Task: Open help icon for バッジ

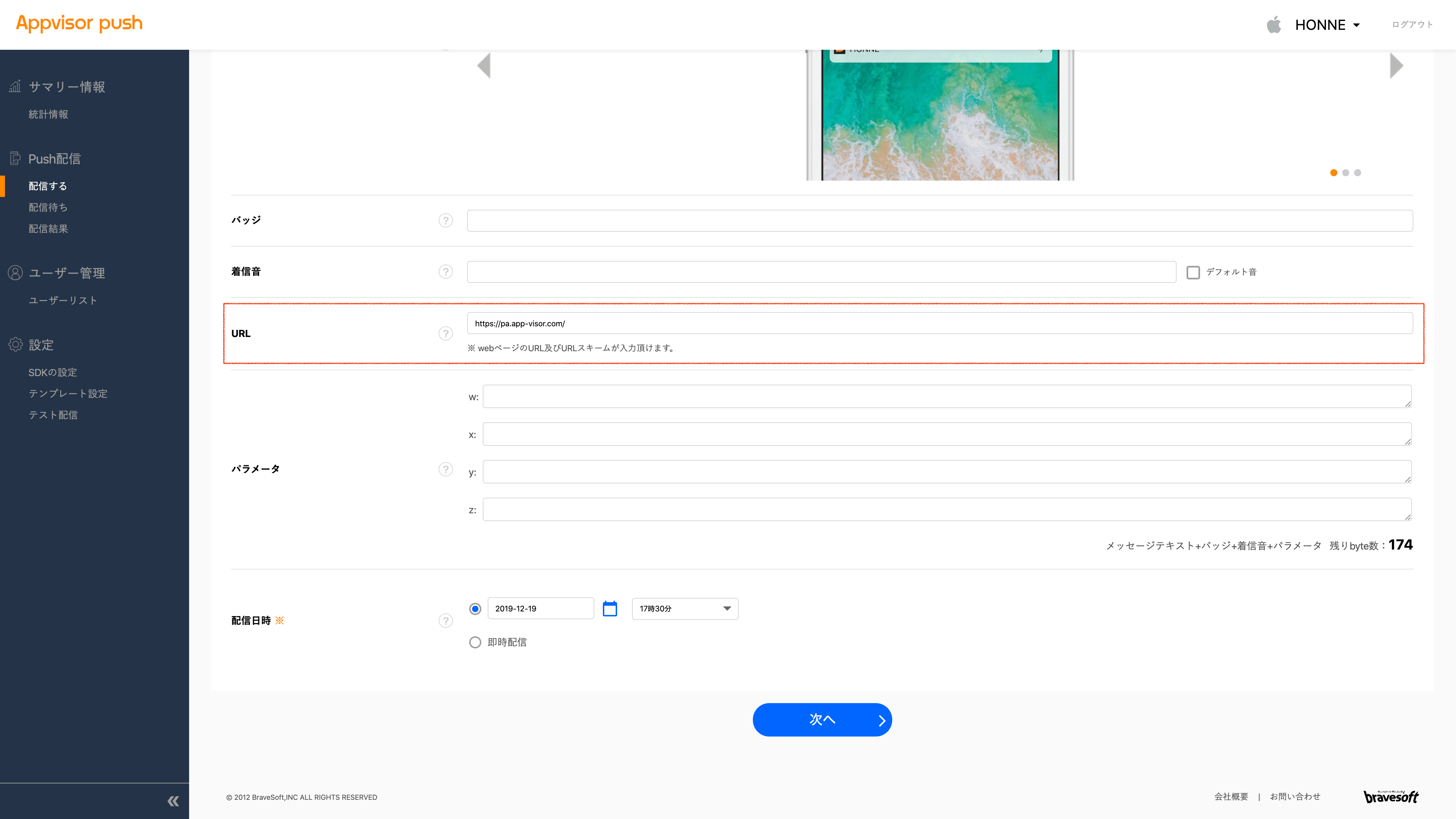Action: (x=445, y=220)
